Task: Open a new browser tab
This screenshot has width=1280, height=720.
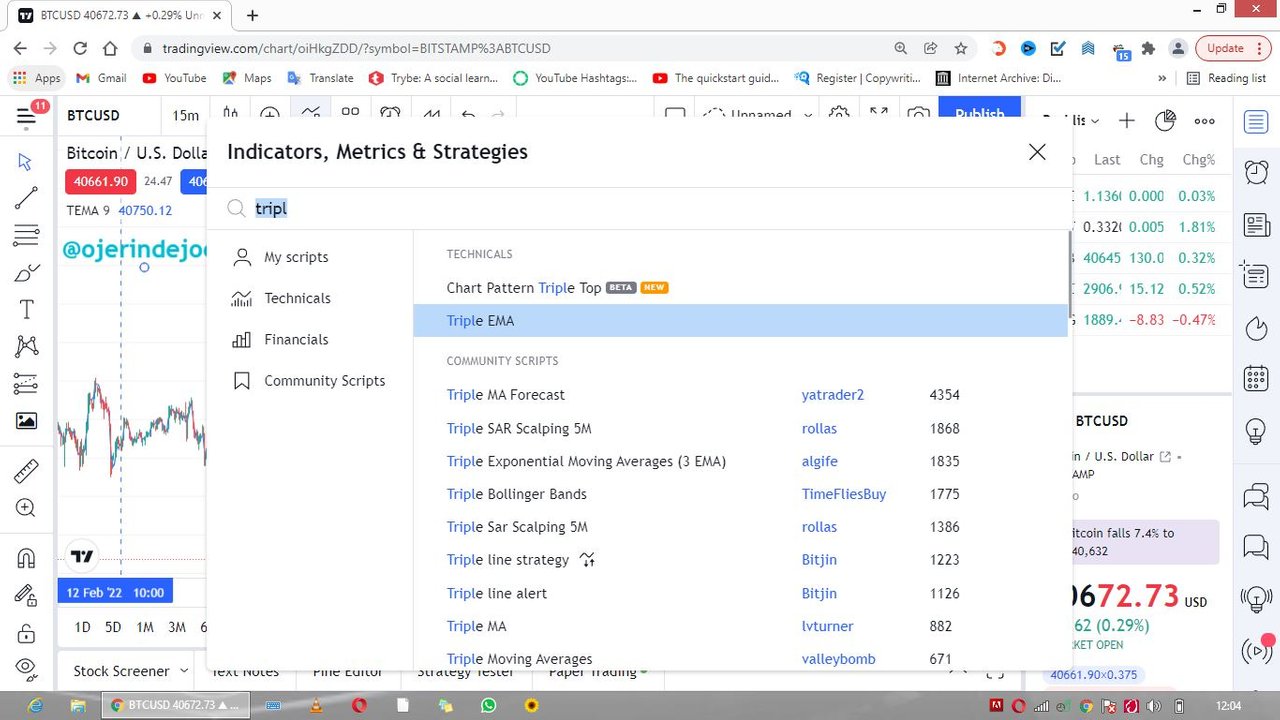Action: point(252,15)
